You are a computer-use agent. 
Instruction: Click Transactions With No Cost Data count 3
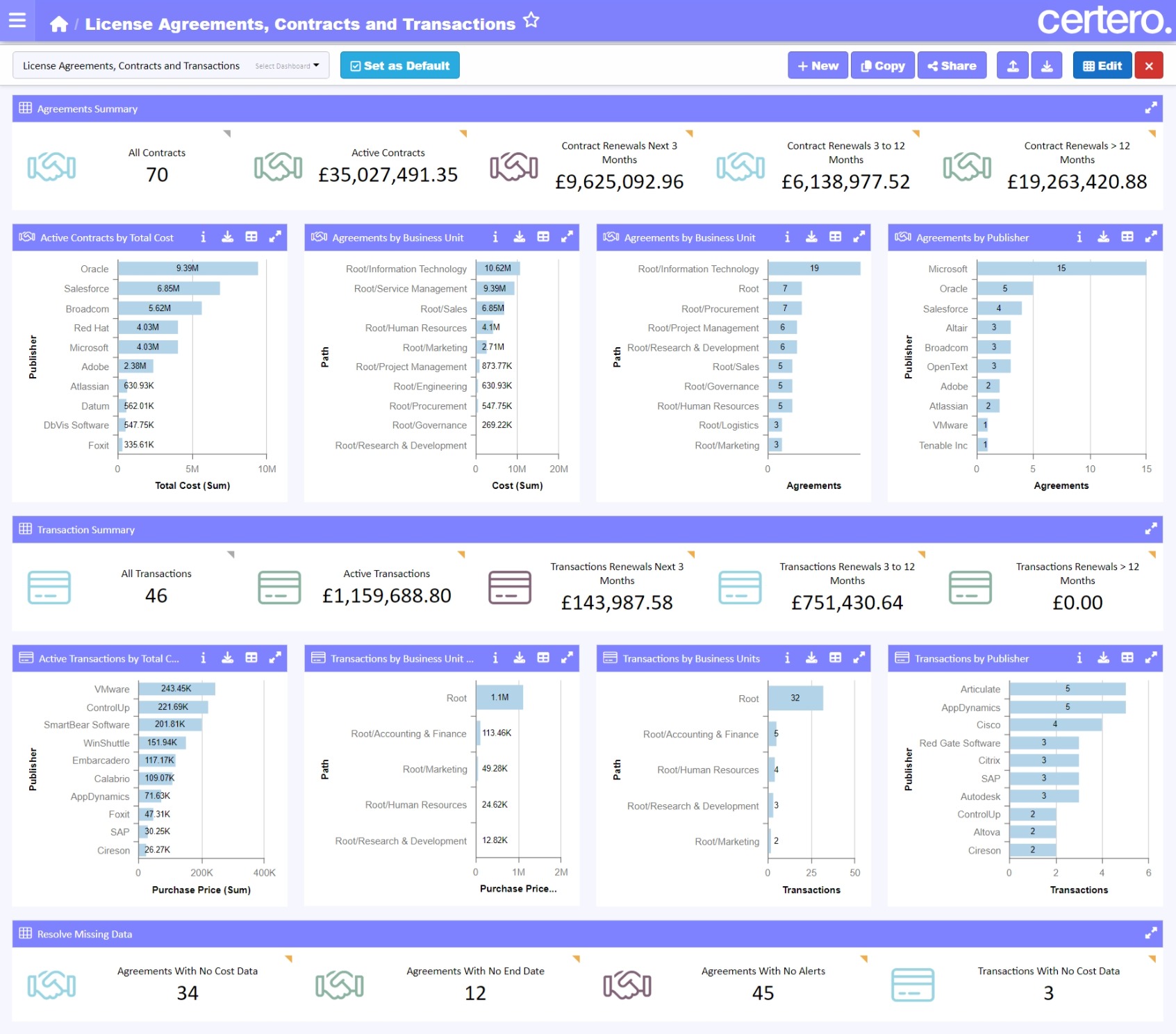click(x=1049, y=993)
